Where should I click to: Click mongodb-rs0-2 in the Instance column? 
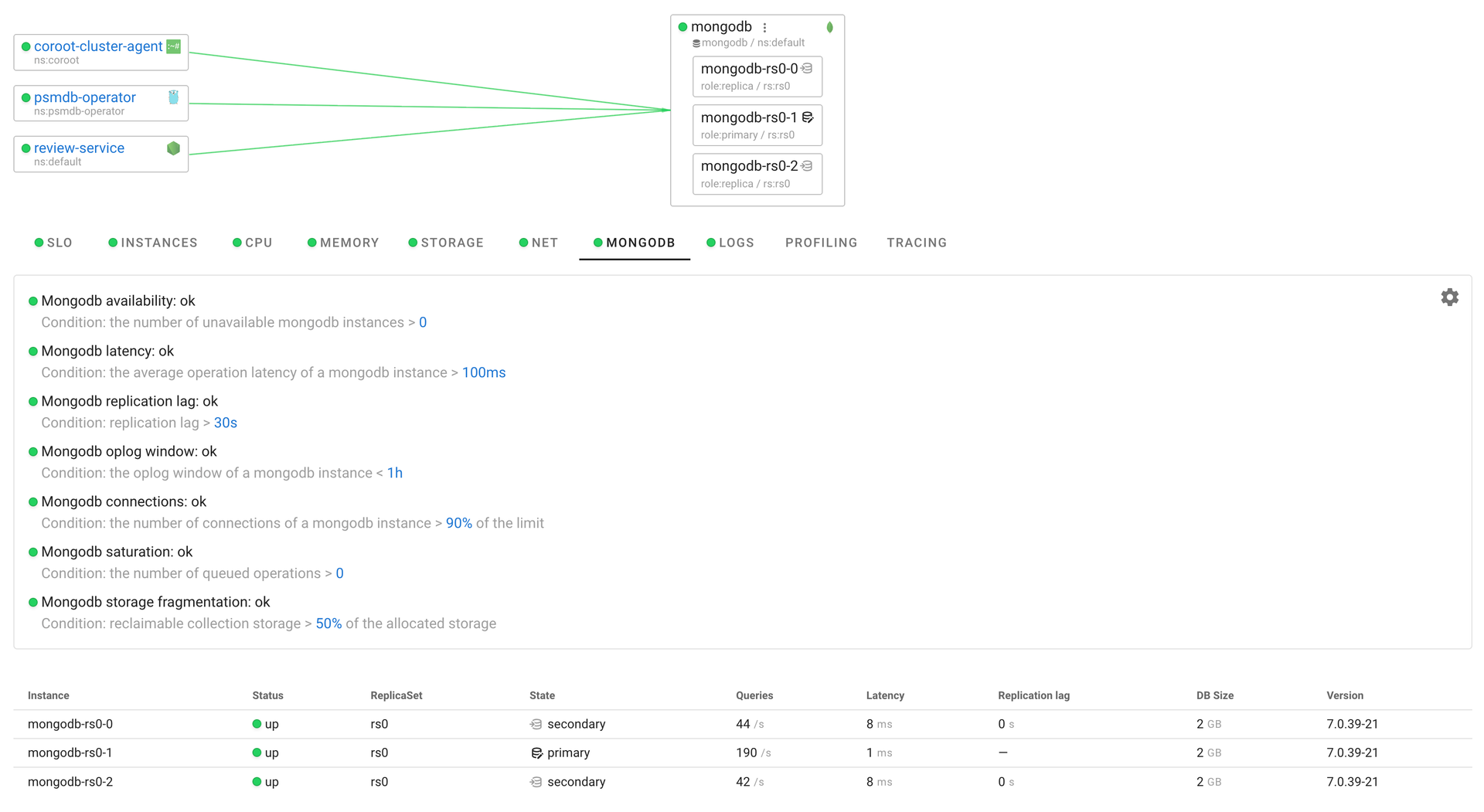pos(70,782)
